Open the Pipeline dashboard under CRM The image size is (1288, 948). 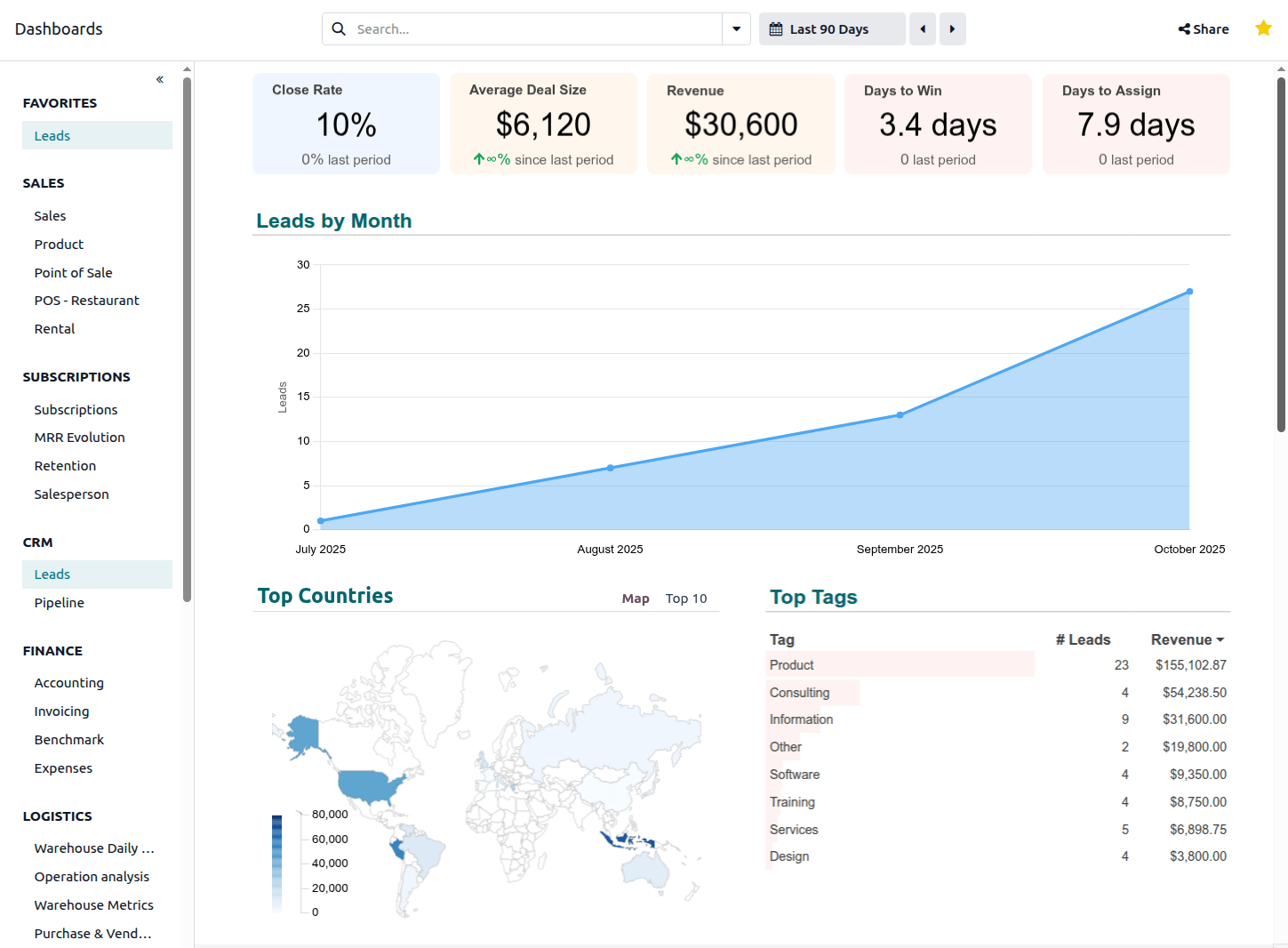(59, 602)
